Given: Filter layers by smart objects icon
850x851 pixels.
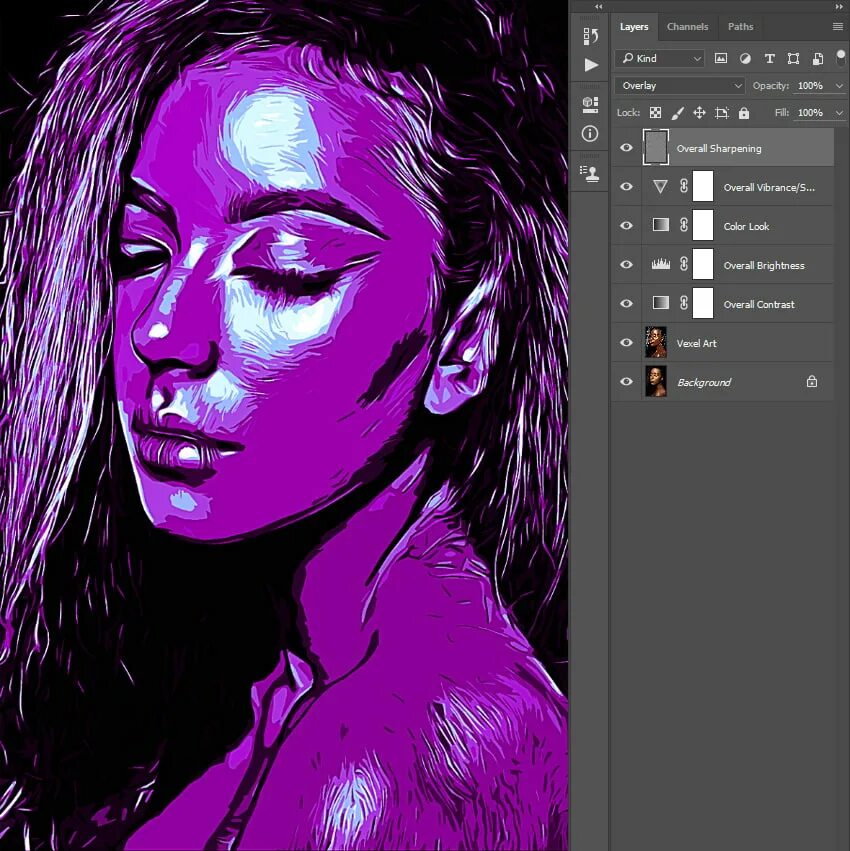Looking at the screenshot, I should (x=817, y=59).
